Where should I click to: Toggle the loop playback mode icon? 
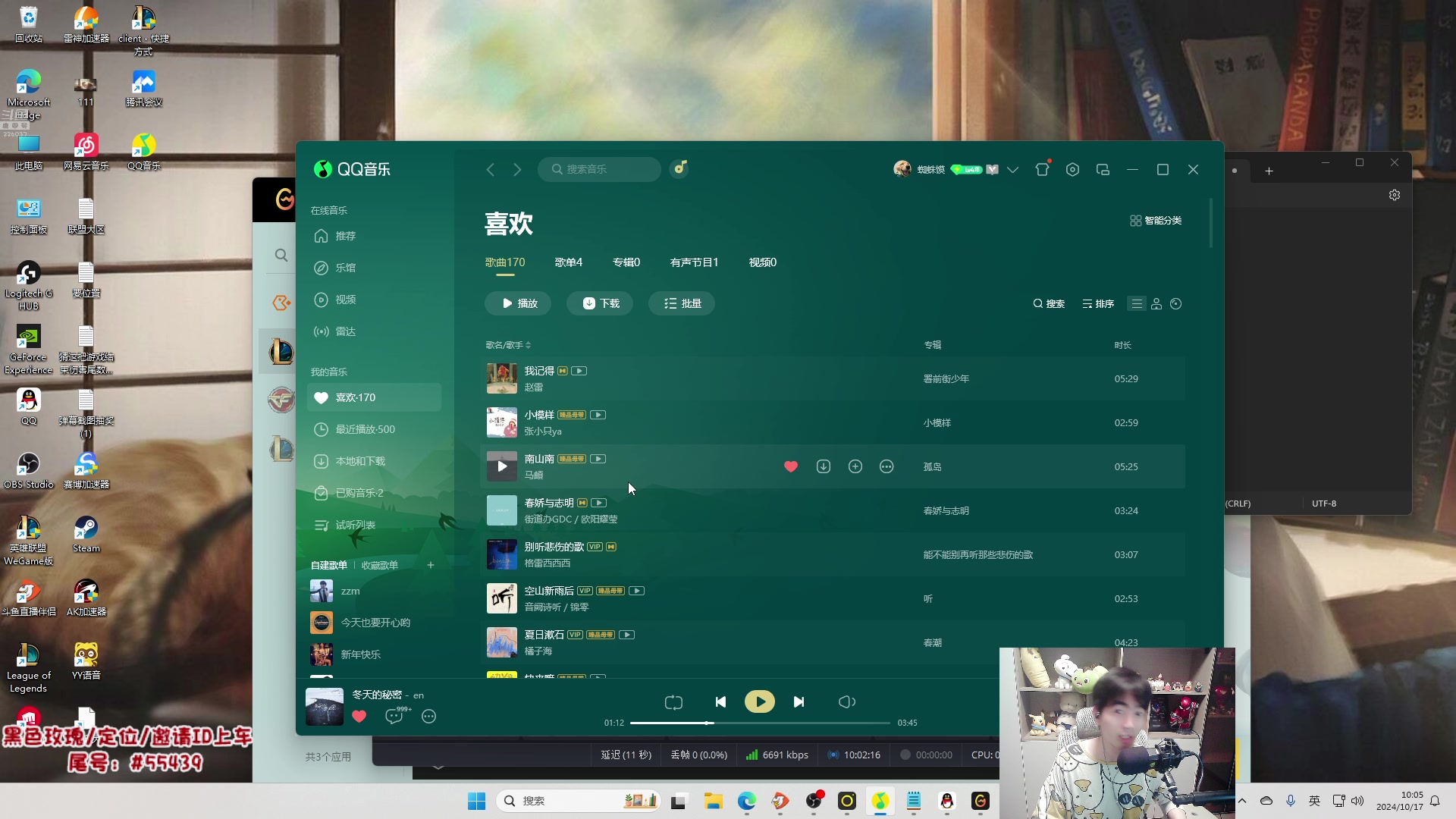673,703
